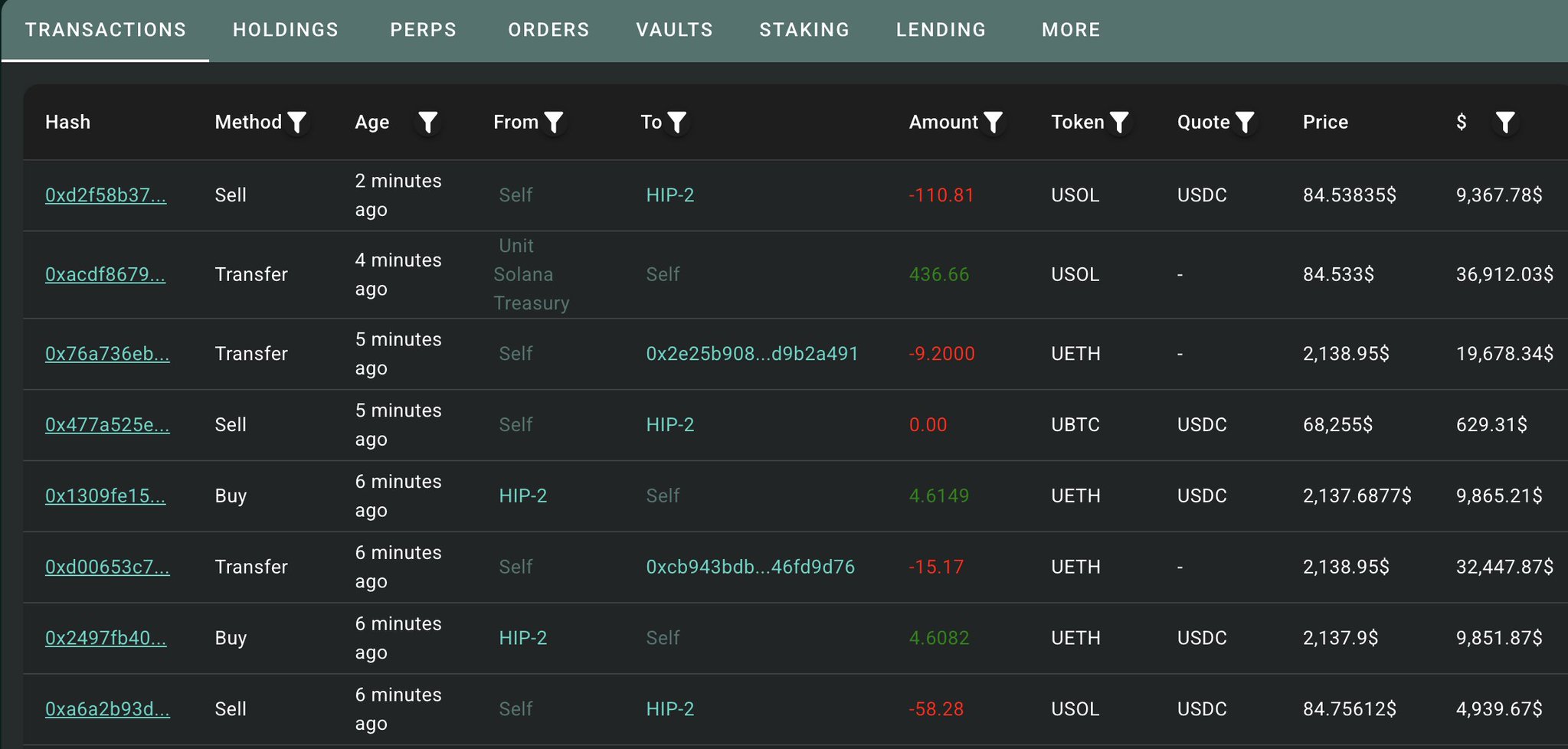Click the Age column filter funnel
The height and width of the screenshot is (749, 1568).
427,123
